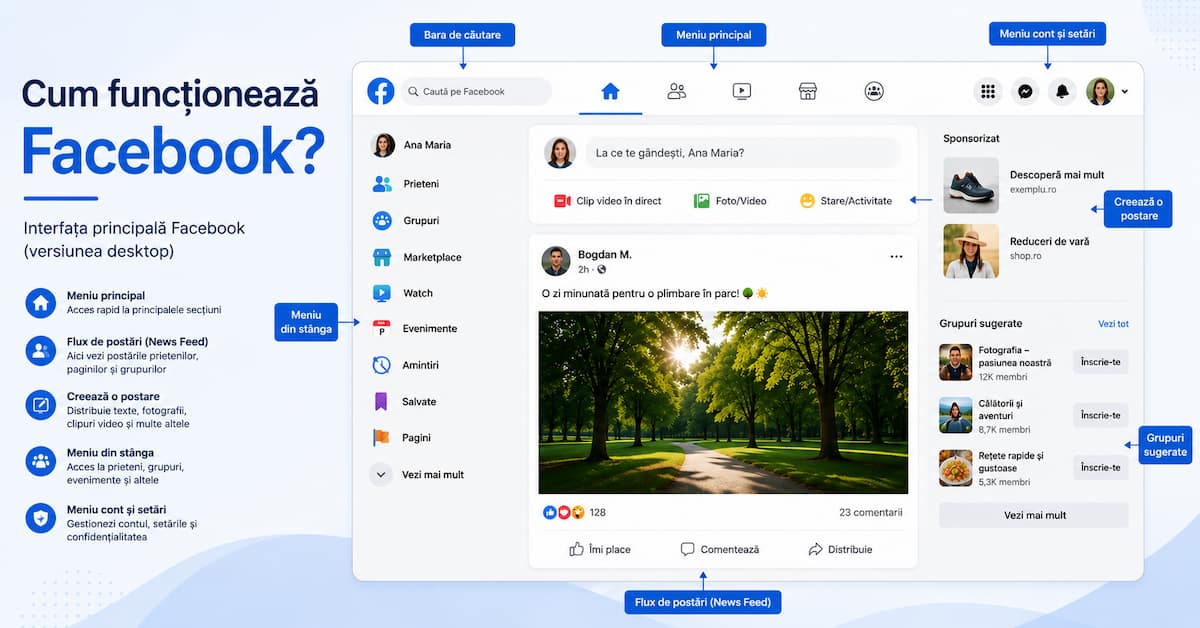The height and width of the screenshot is (628, 1200).
Task: Choose Stare/Activitate for a post
Action: [x=846, y=201]
